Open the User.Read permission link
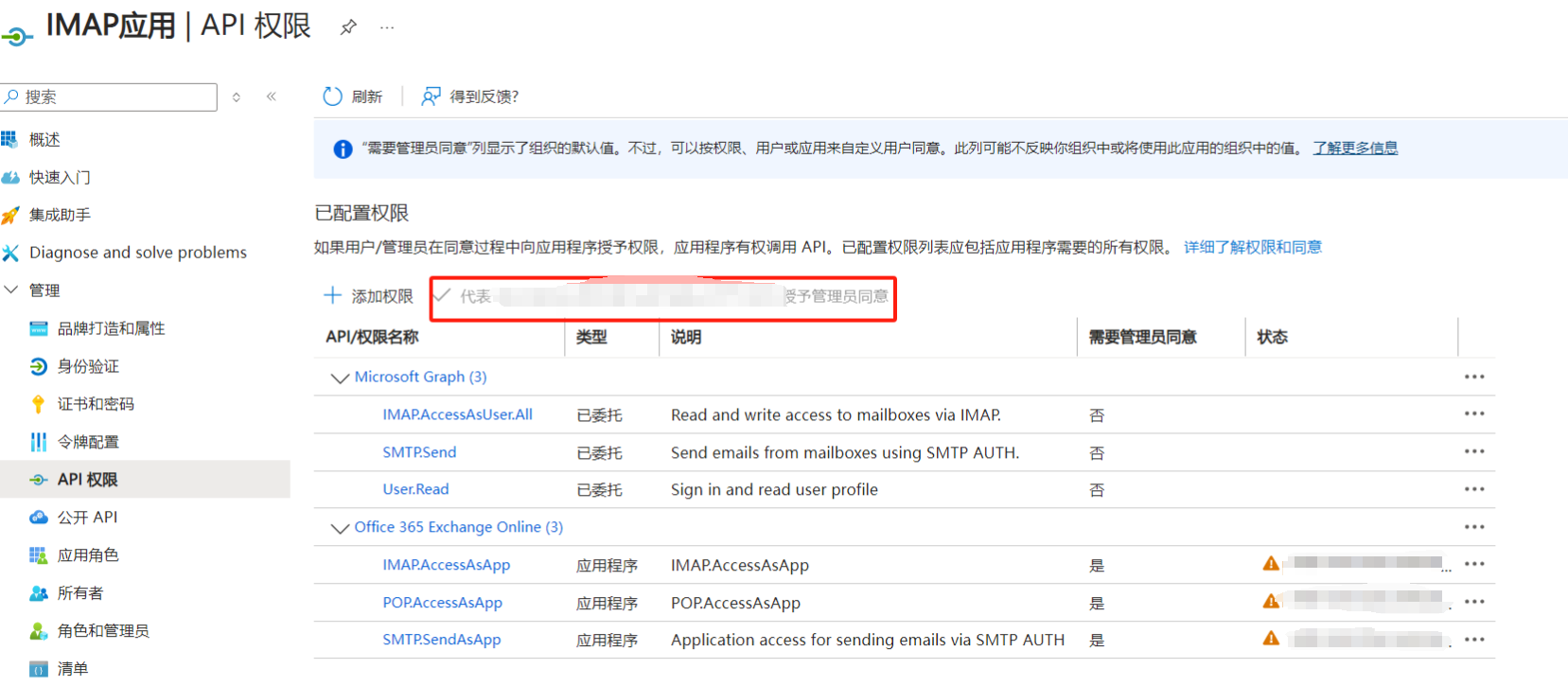 point(415,489)
